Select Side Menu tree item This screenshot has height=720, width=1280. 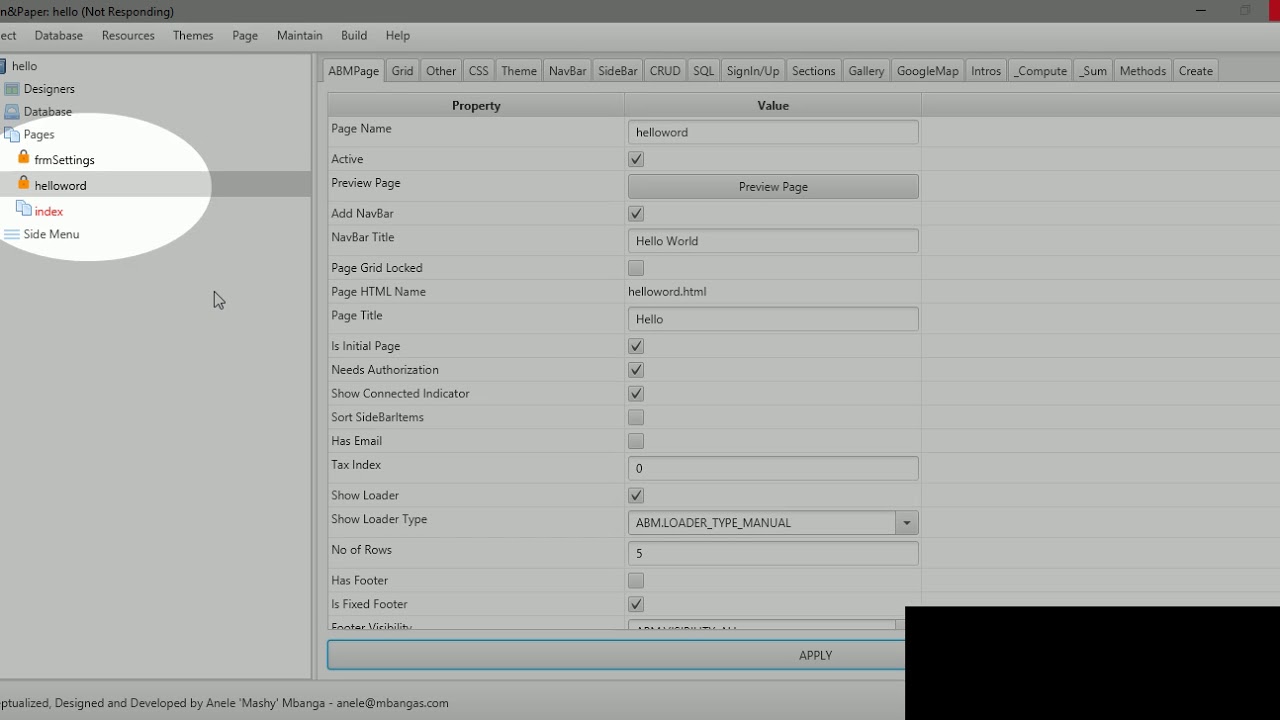51,234
